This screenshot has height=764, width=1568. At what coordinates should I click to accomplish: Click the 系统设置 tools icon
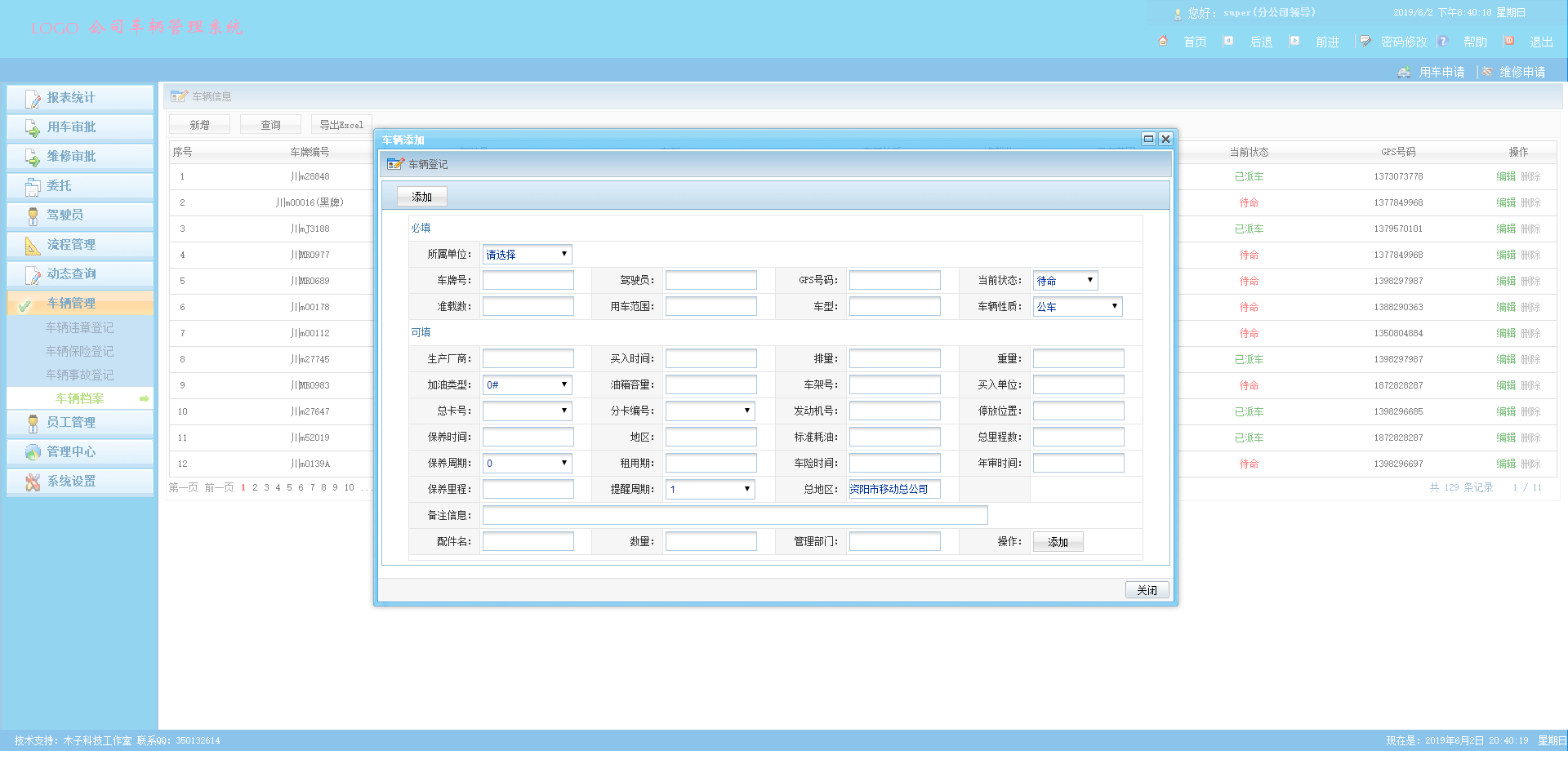33,482
